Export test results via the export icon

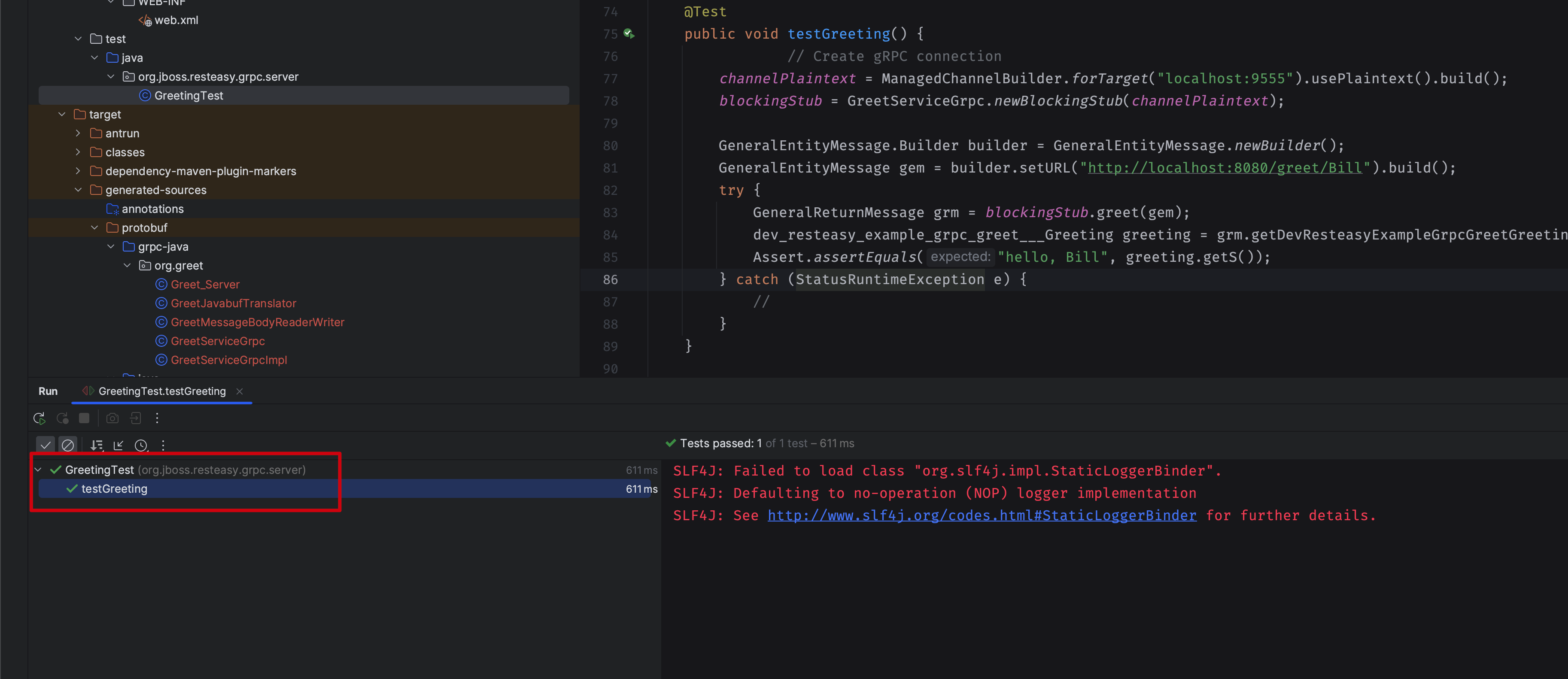135,418
